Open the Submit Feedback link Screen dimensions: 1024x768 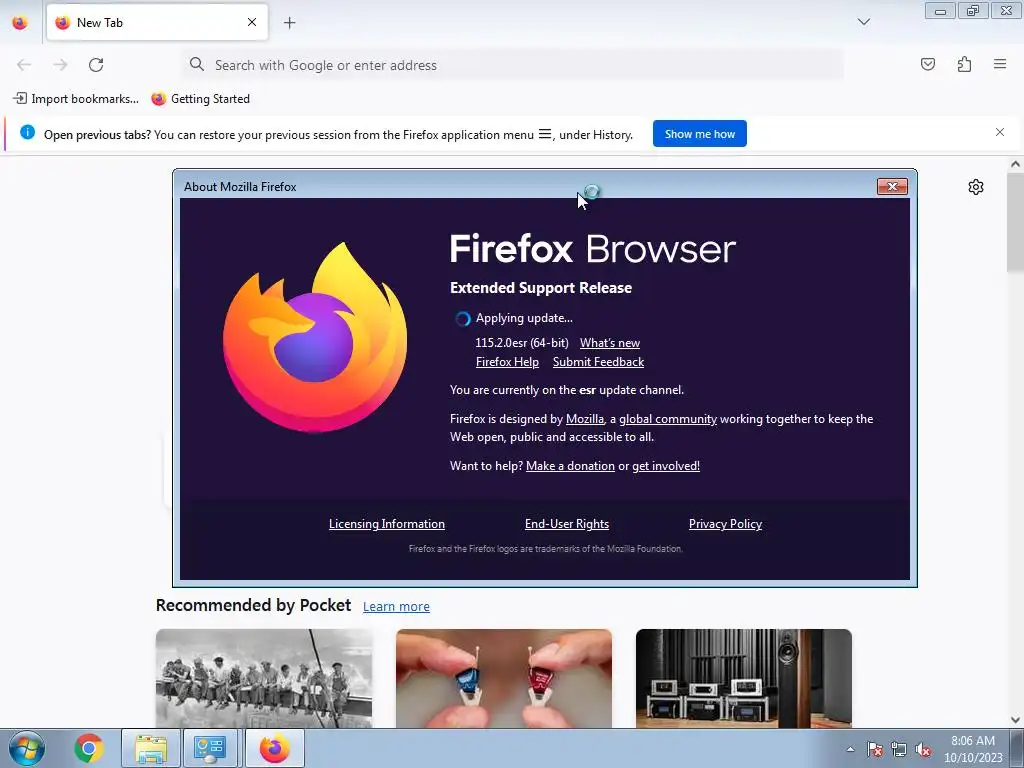tap(598, 362)
